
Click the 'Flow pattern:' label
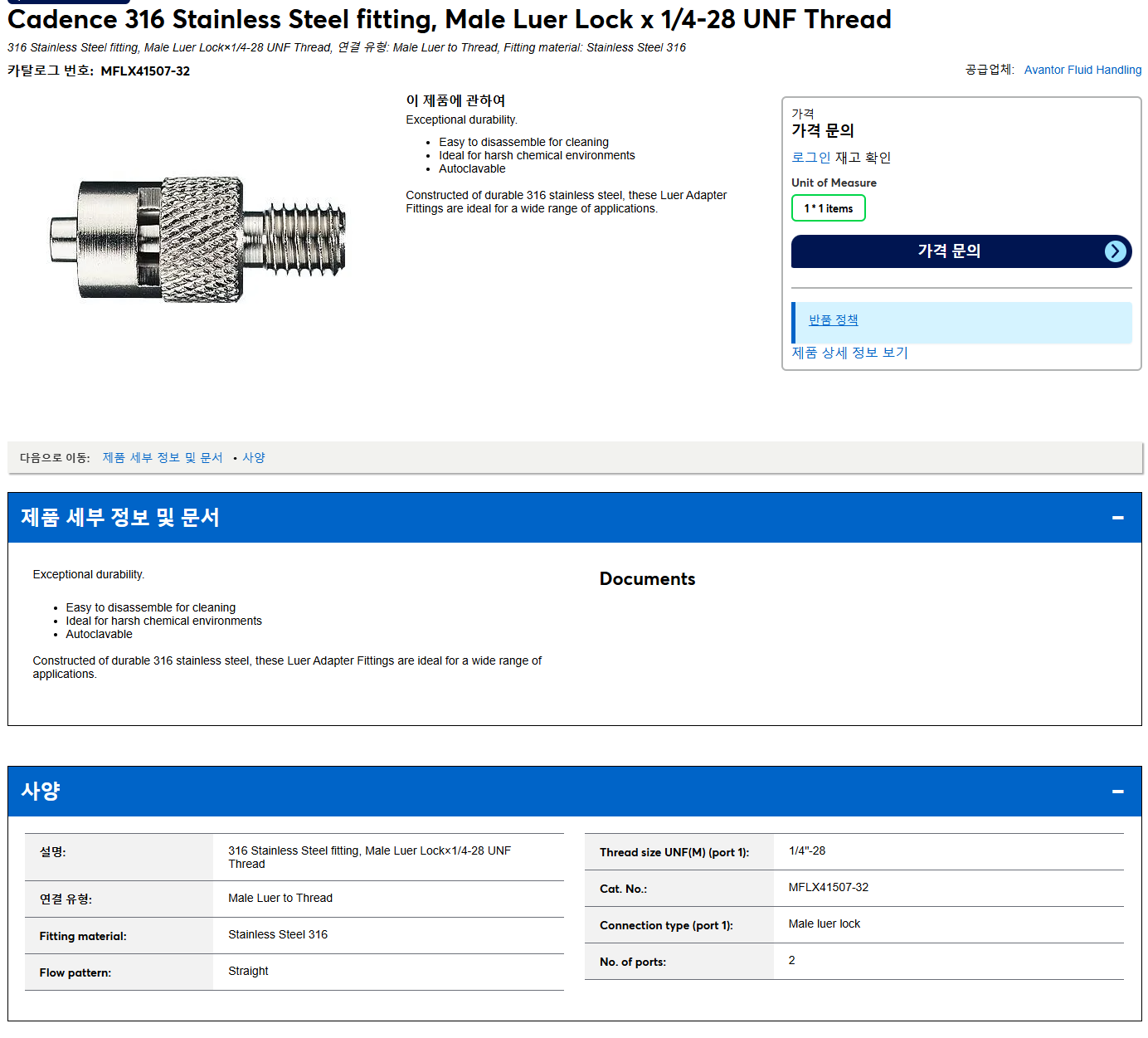[x=75, y=973]
